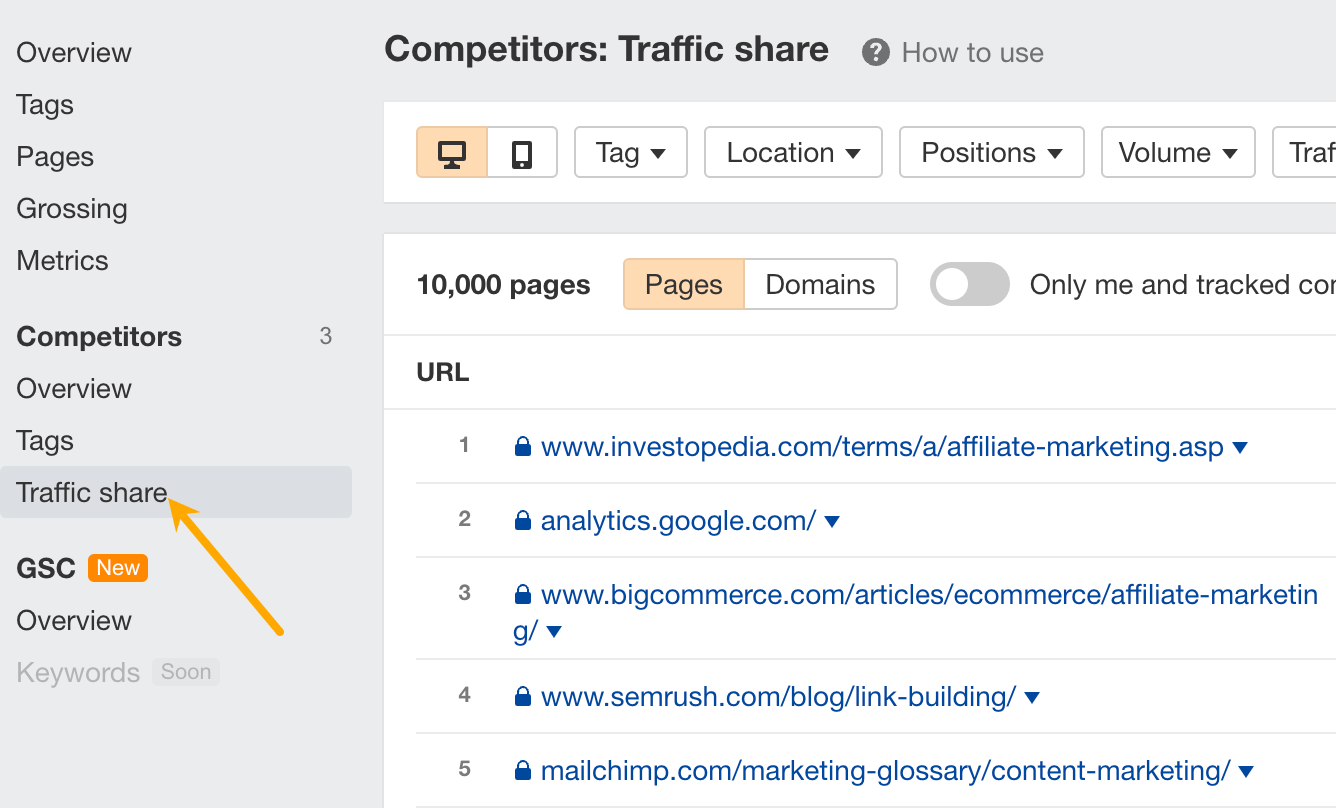The image size is (1336, 808).
Task: Open the mailchimp.com content-marketing glossary link
Action: tap(884, 770)
